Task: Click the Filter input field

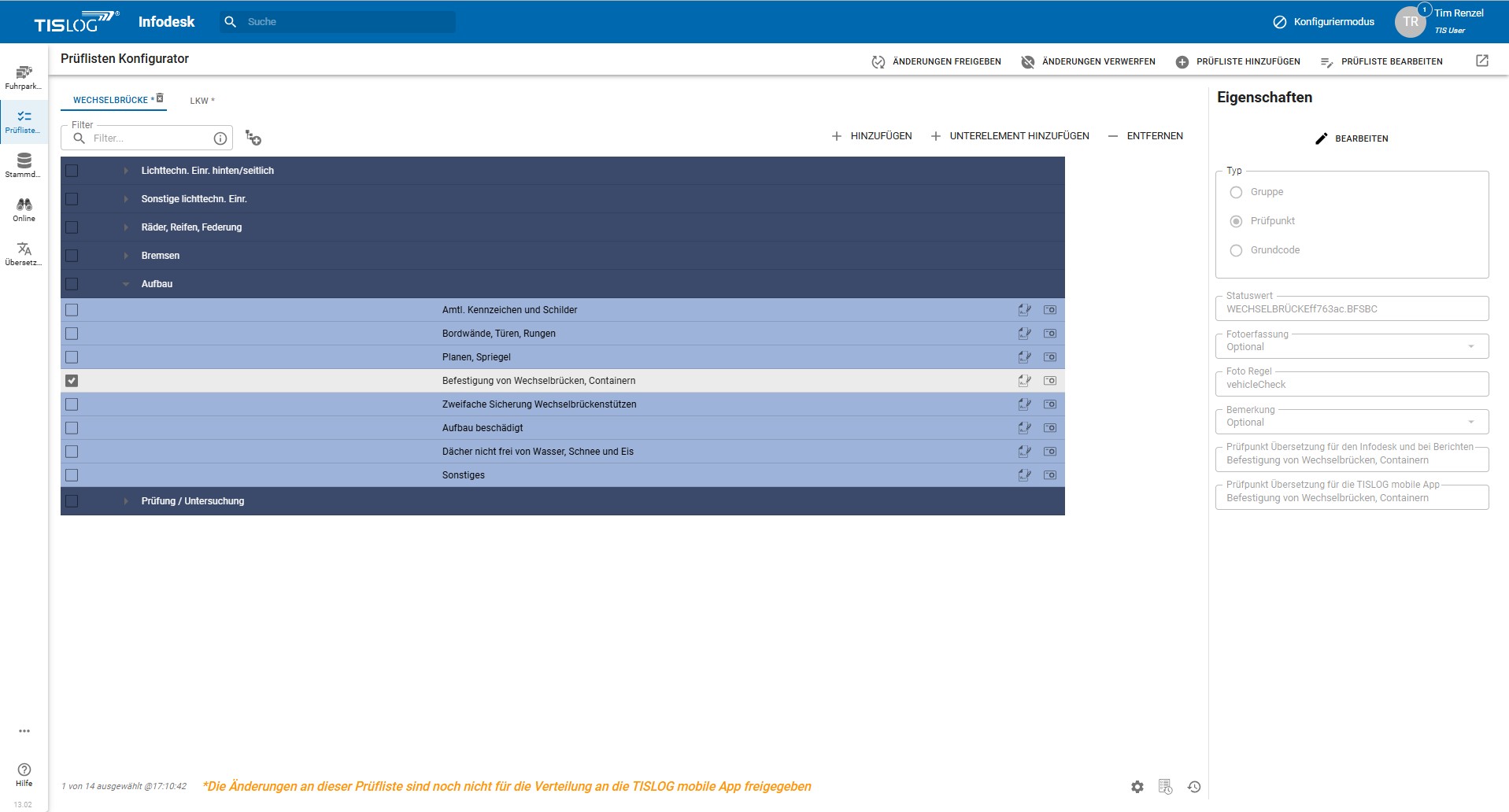Action: pyautogui.click(x=146, y=138)
